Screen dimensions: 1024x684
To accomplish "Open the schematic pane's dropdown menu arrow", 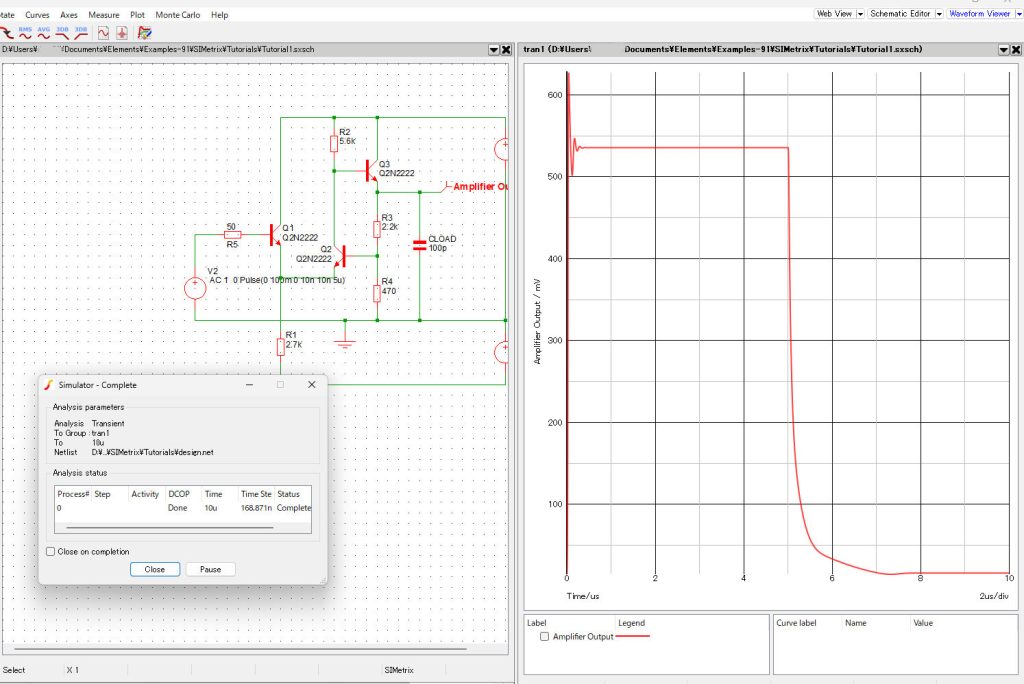I will coord(493,49).
